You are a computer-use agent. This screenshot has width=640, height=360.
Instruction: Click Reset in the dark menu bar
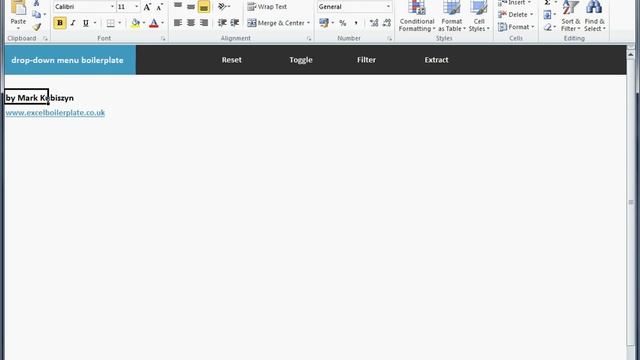(231, 60)
